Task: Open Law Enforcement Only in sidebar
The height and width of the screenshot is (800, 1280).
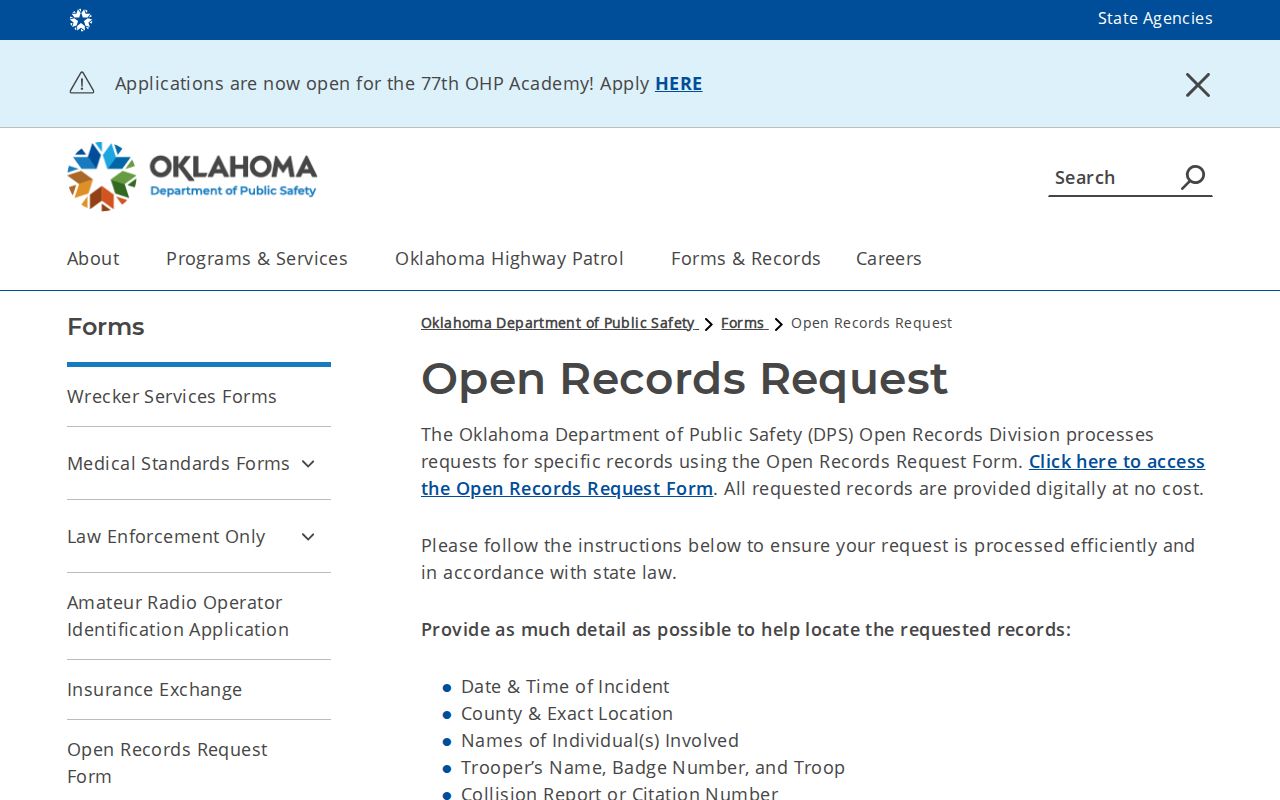Action: click(x=166, y=536)
